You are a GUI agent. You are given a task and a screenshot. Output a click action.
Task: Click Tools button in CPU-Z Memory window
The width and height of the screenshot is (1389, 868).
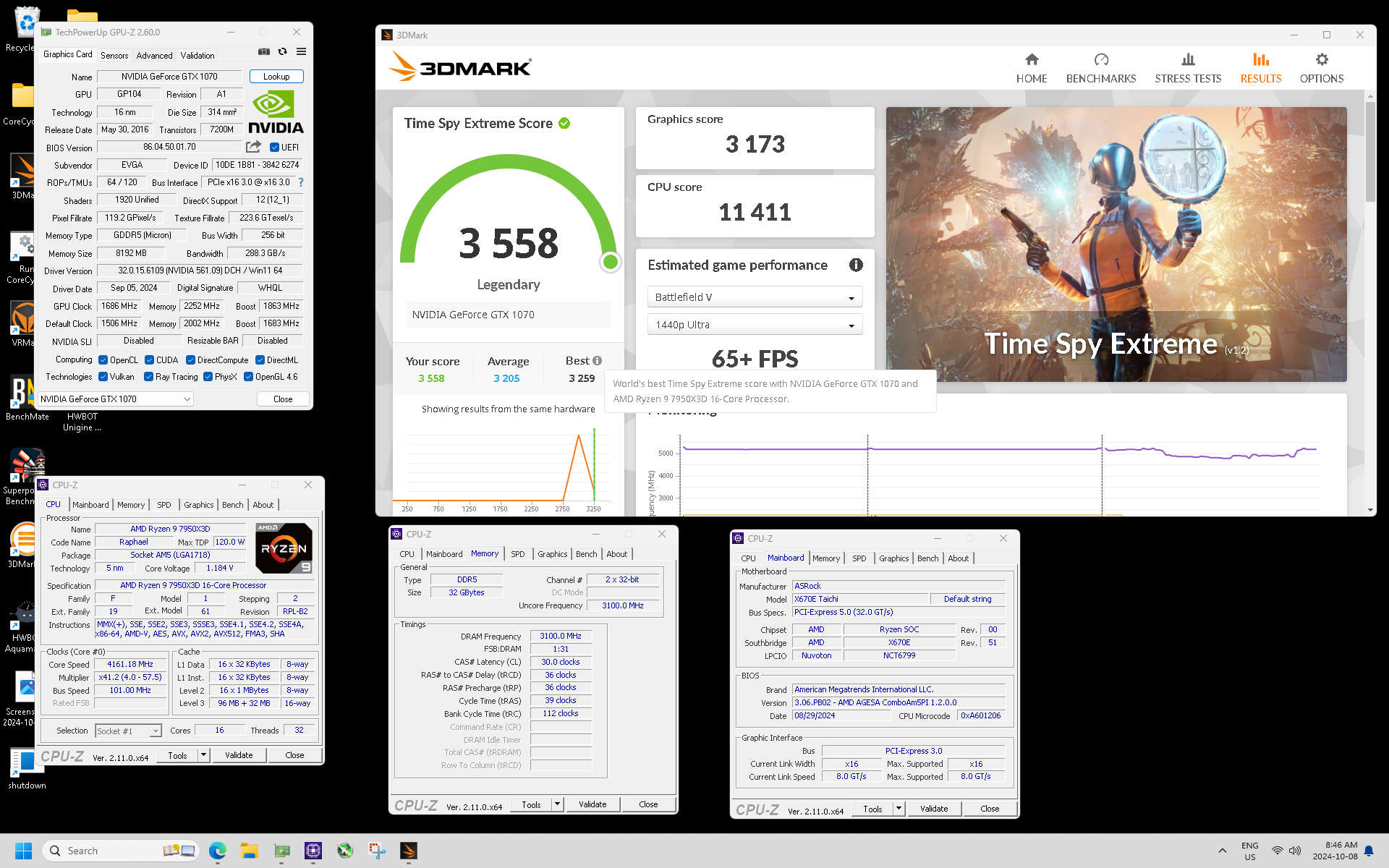[x=531, y=804]
